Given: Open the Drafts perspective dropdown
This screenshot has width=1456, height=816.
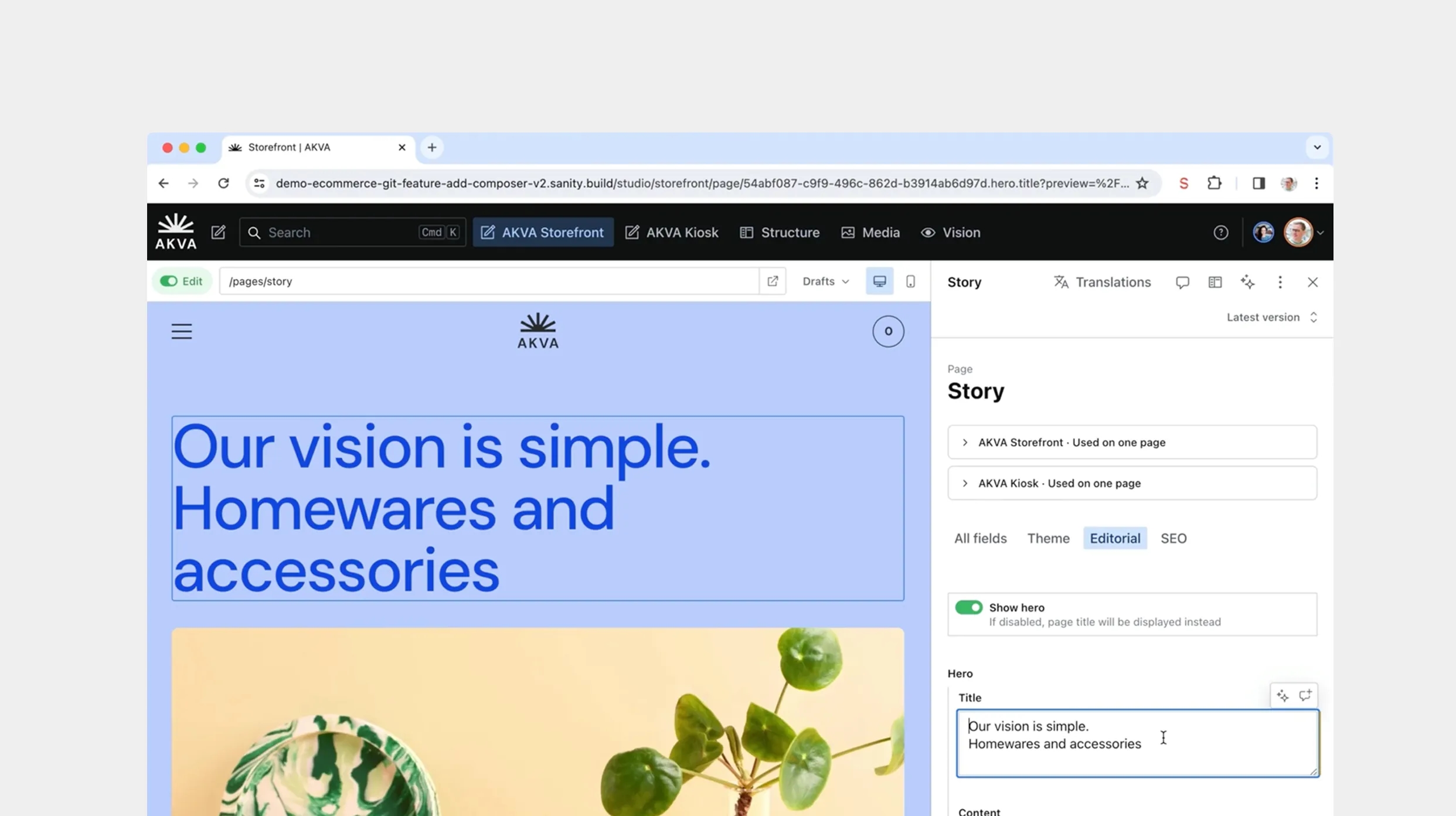Looking at the screenshot, I should click(825, 281).
